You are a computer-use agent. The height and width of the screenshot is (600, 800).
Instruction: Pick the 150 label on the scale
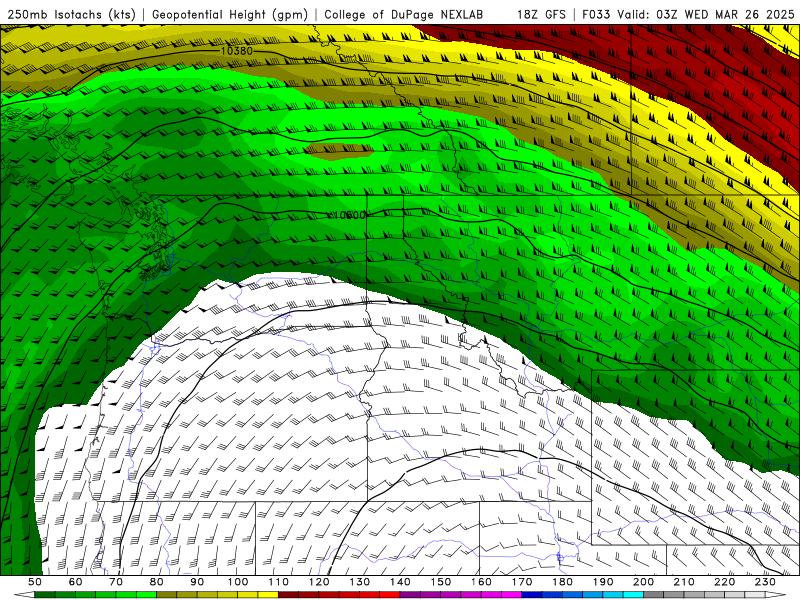tap(441, 582)
